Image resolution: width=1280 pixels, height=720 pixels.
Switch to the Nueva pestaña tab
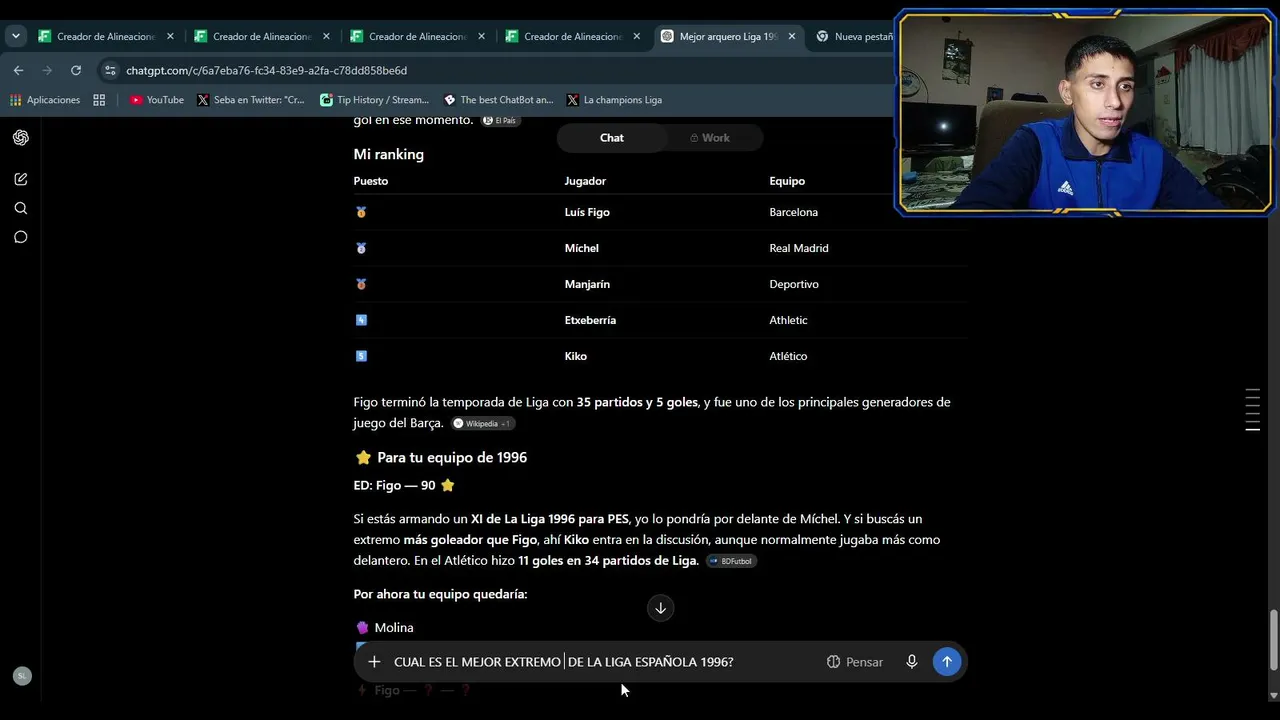point(853,37)
